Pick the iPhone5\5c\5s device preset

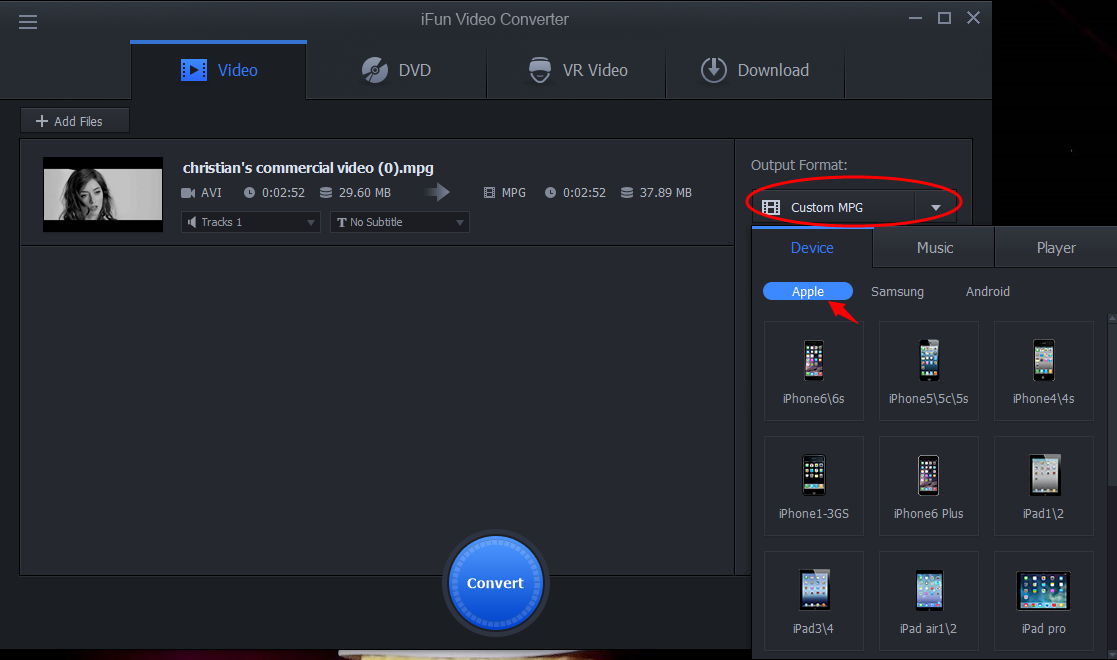(928, 371)
